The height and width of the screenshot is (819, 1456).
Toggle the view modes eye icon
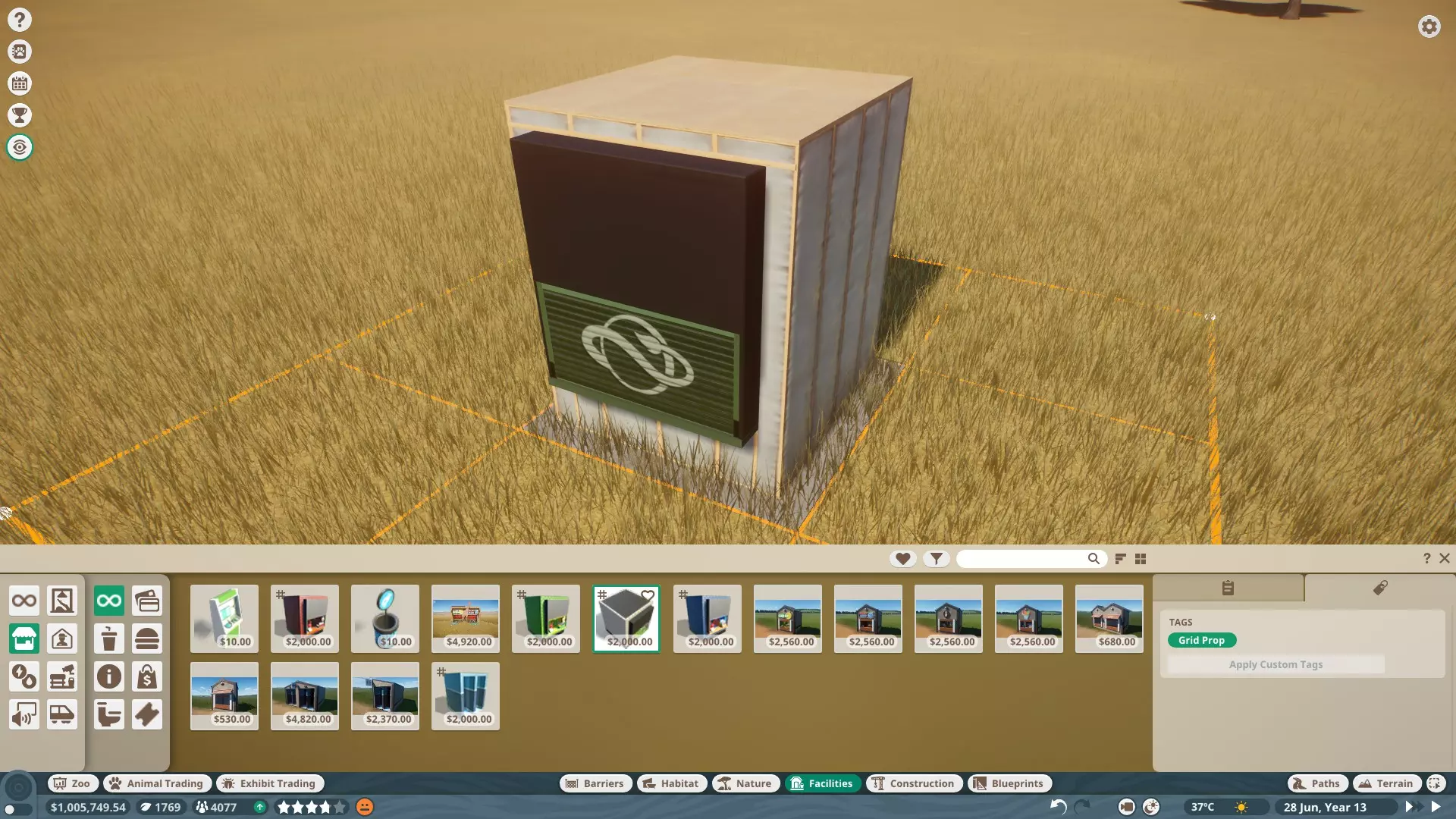coord(20,147)
